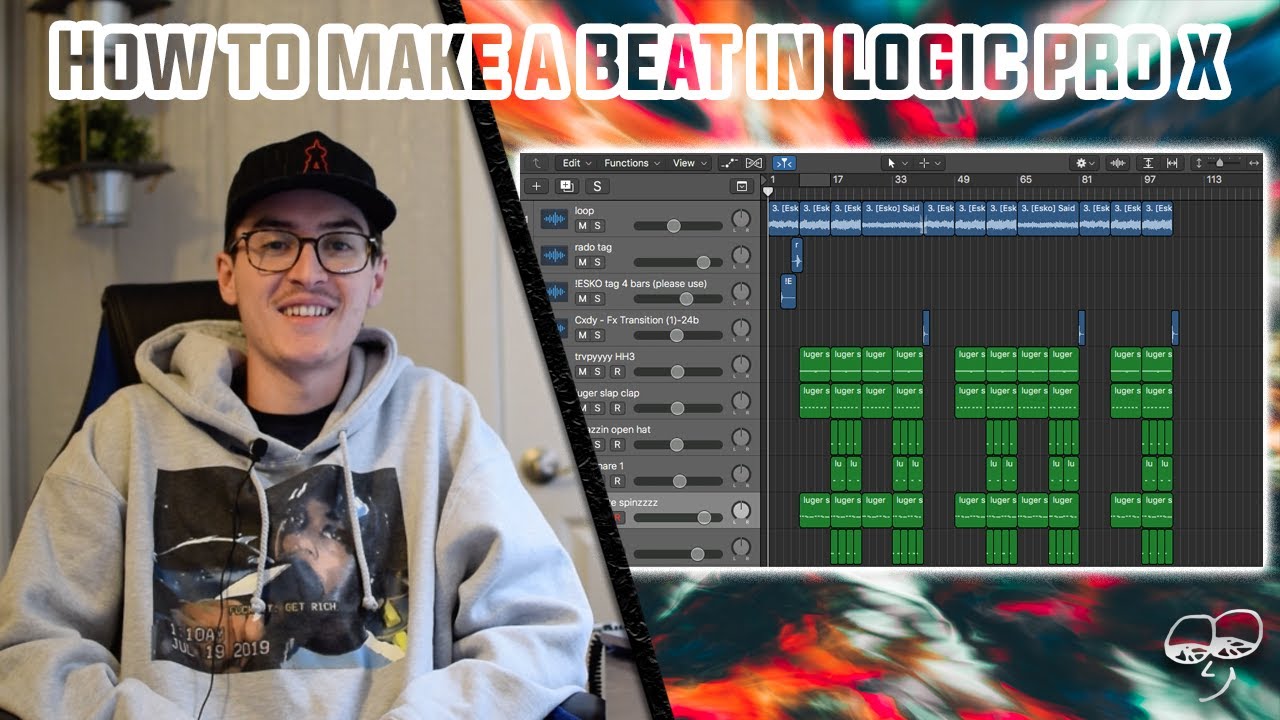The height and width of the screenshot is (720, 1280).
Task: Click the add new track plus button
Action: 537,186
